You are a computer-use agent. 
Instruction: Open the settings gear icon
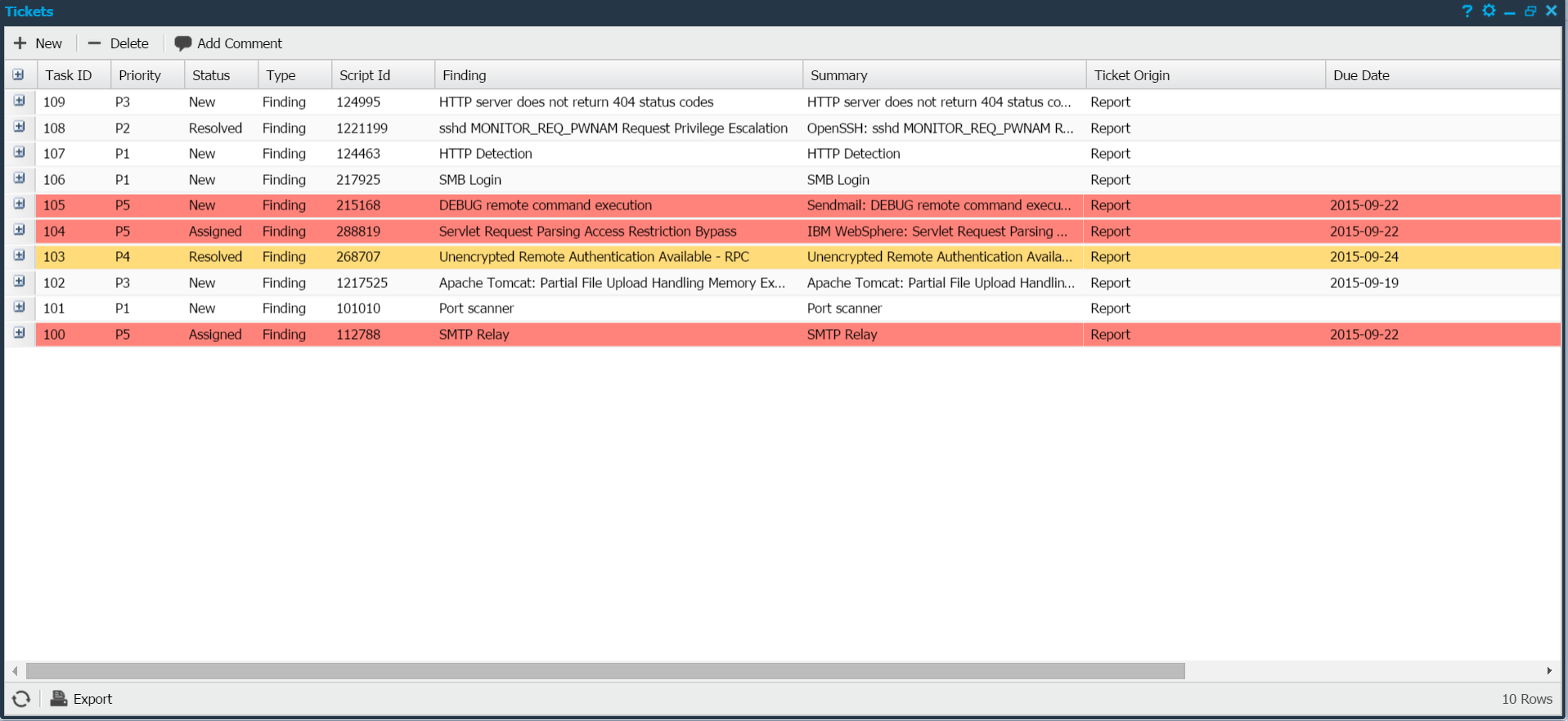pos(1489,11)
